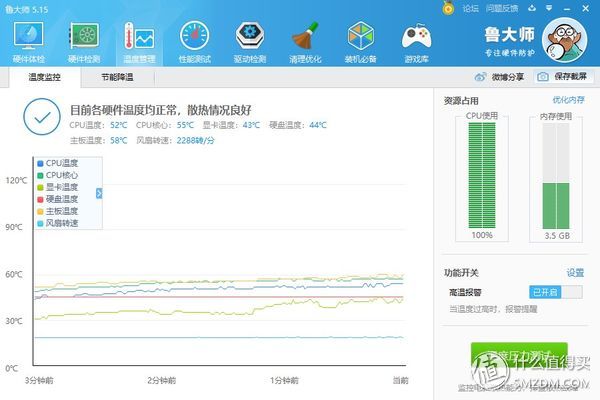Click 主板温度 58℃ reading
The height and width of the screenshot is (400, 600).
[x=98, y=140]
